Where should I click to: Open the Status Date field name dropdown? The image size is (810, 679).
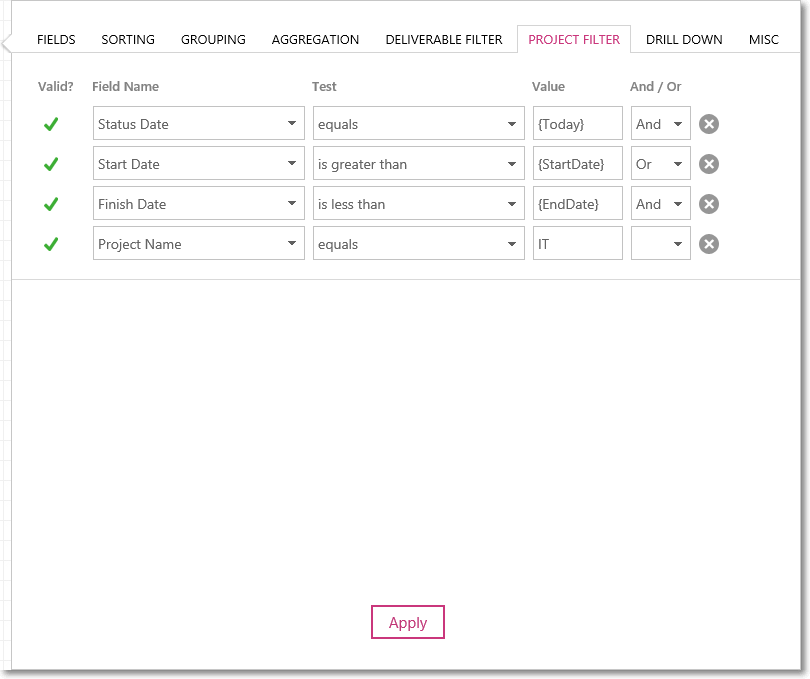pyautogui.click(x=199, y=124)
